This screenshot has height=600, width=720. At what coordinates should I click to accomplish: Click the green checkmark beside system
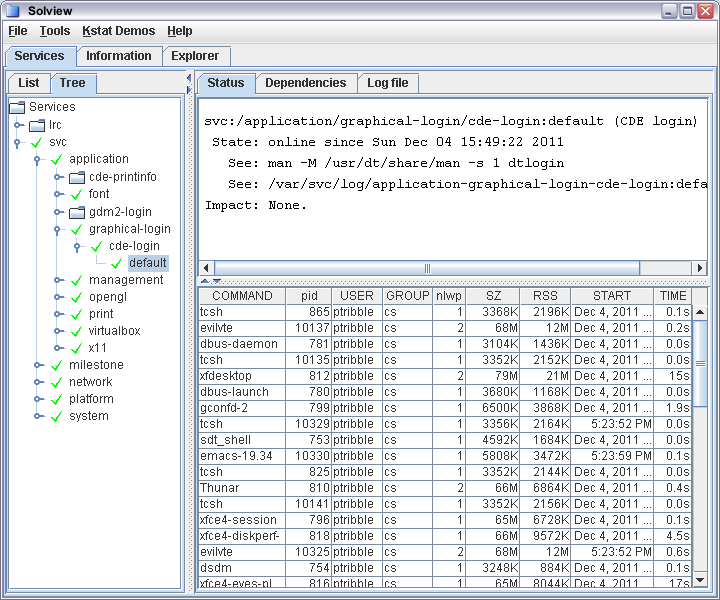pos(56,416)
